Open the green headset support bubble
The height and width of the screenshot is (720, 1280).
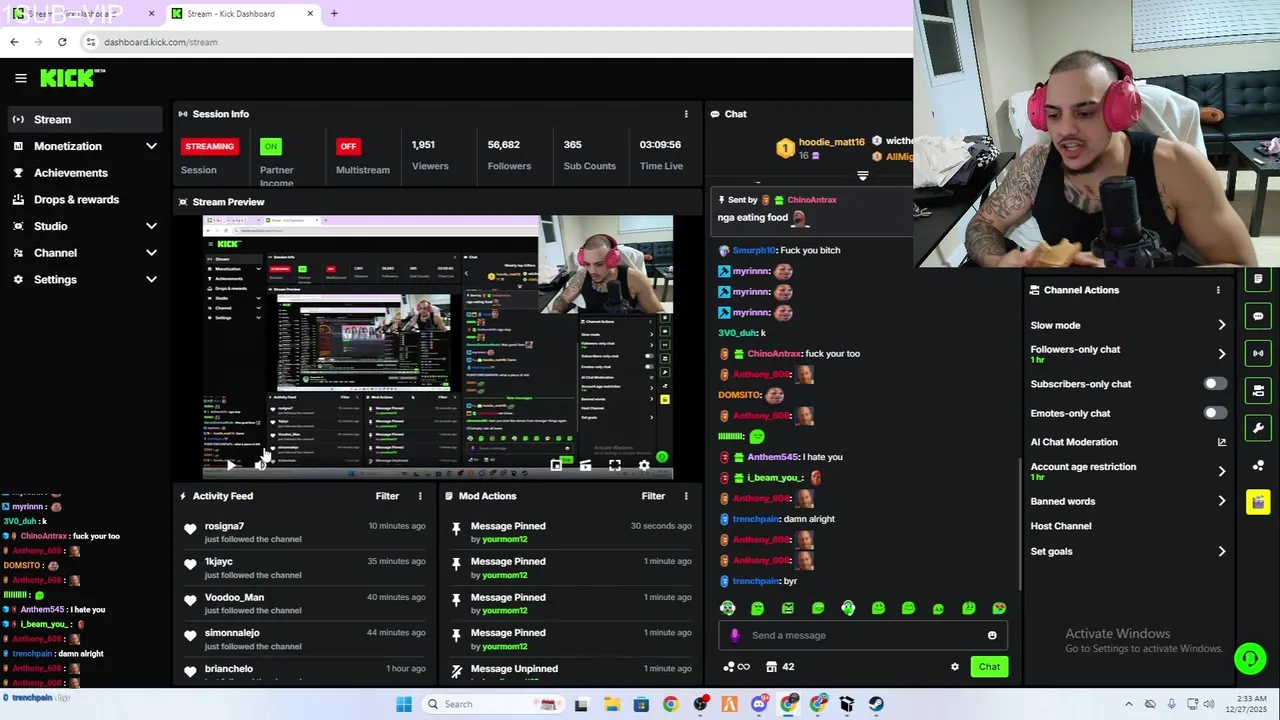(x=1250, y=658)
